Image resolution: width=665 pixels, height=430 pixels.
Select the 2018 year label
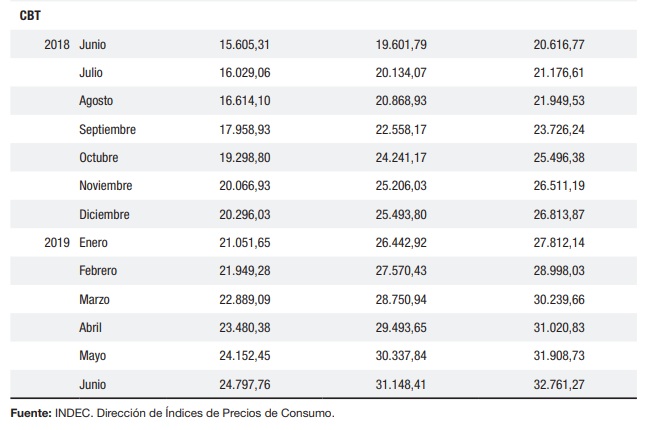[57, 45]
